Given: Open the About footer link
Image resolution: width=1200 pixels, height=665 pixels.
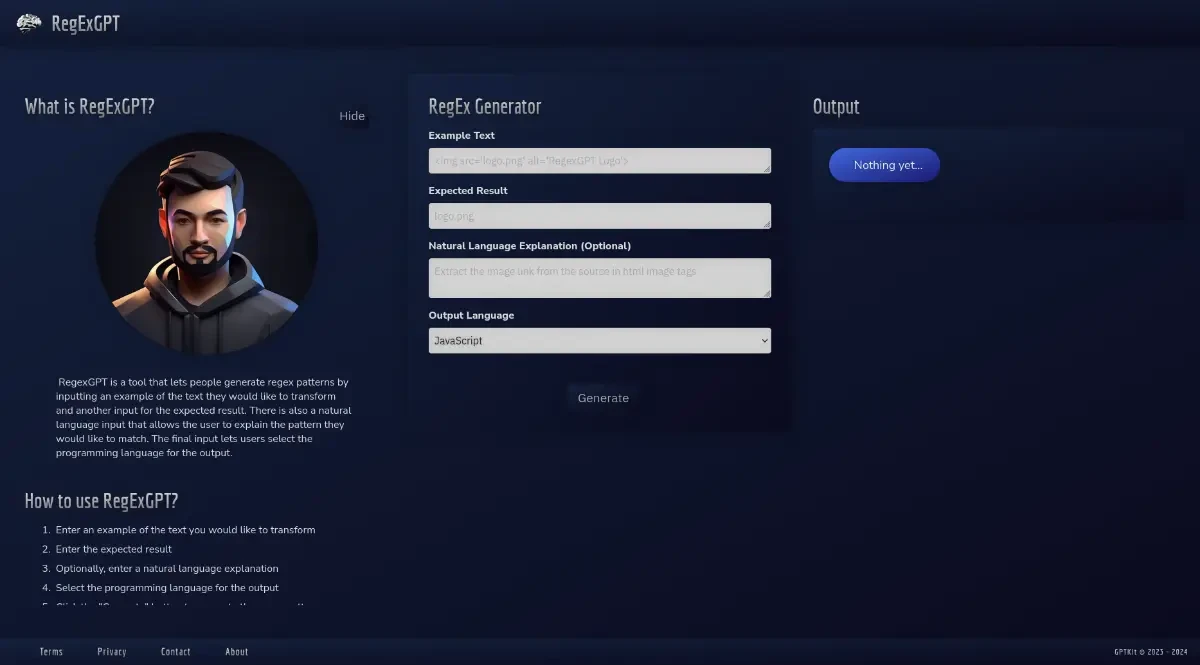Looking at the screenshot, I should click(x=237, y=652).
